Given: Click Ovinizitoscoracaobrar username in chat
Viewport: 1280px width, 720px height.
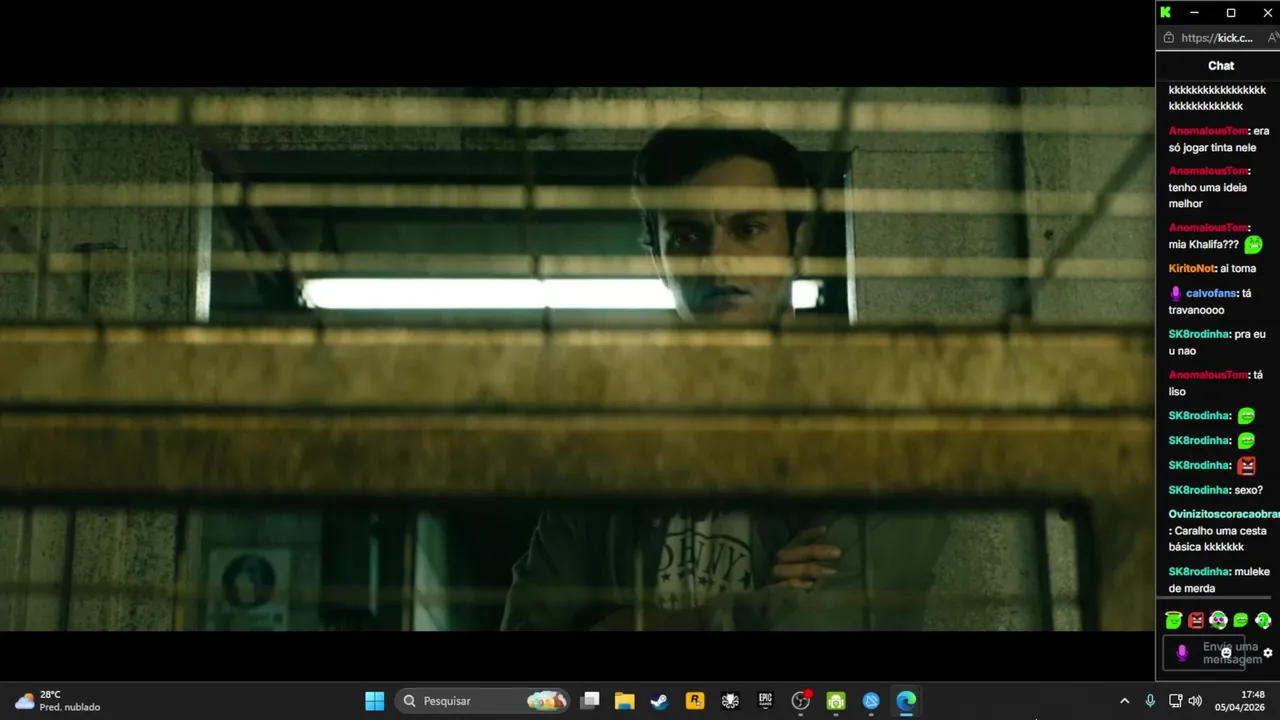Looking at the screenshot, I should (x=1224, y=514).
